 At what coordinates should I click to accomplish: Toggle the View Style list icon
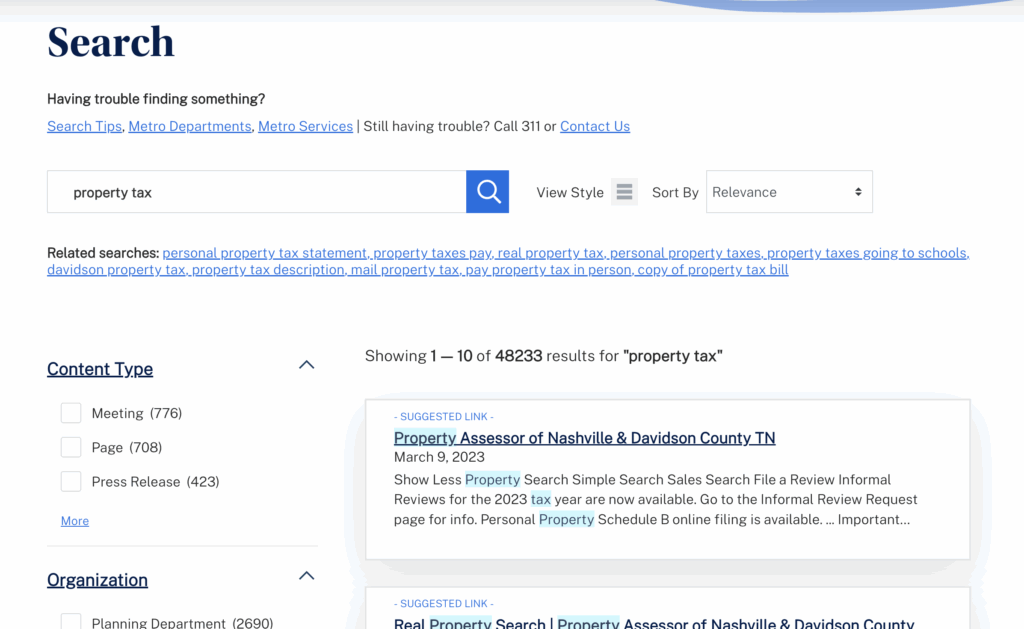pyautogui.click(x=624, y=192)
